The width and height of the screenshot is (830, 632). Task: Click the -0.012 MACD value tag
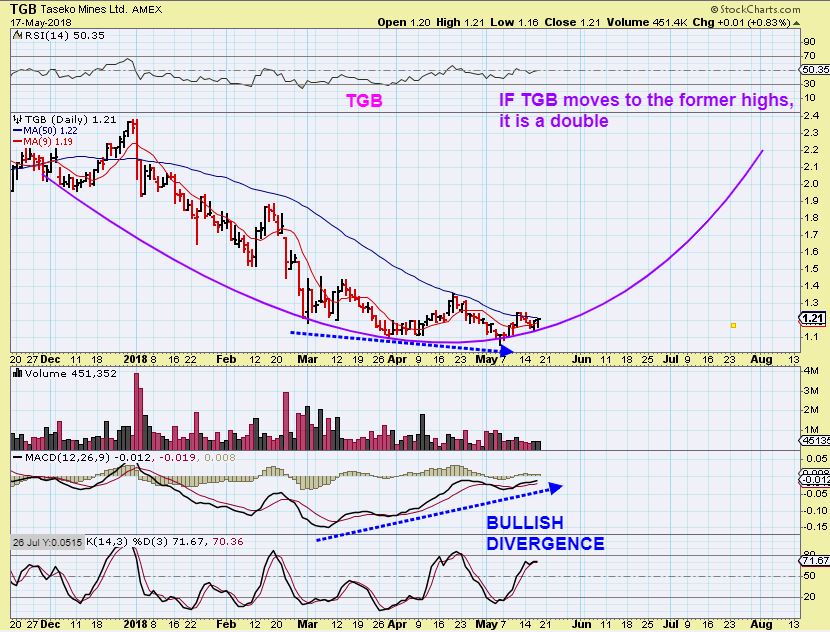click(815, 480)
